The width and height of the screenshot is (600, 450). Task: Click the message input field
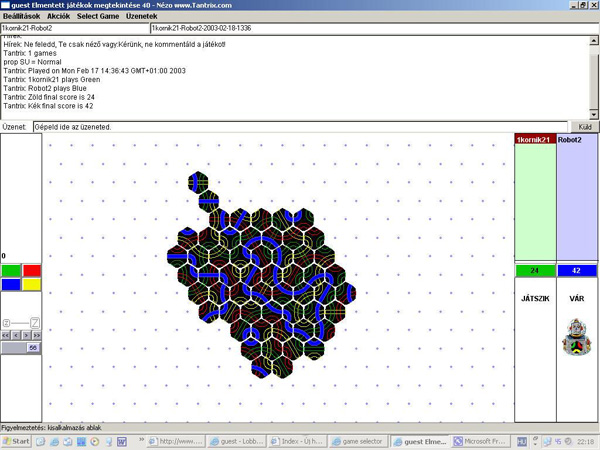(300, 127)
